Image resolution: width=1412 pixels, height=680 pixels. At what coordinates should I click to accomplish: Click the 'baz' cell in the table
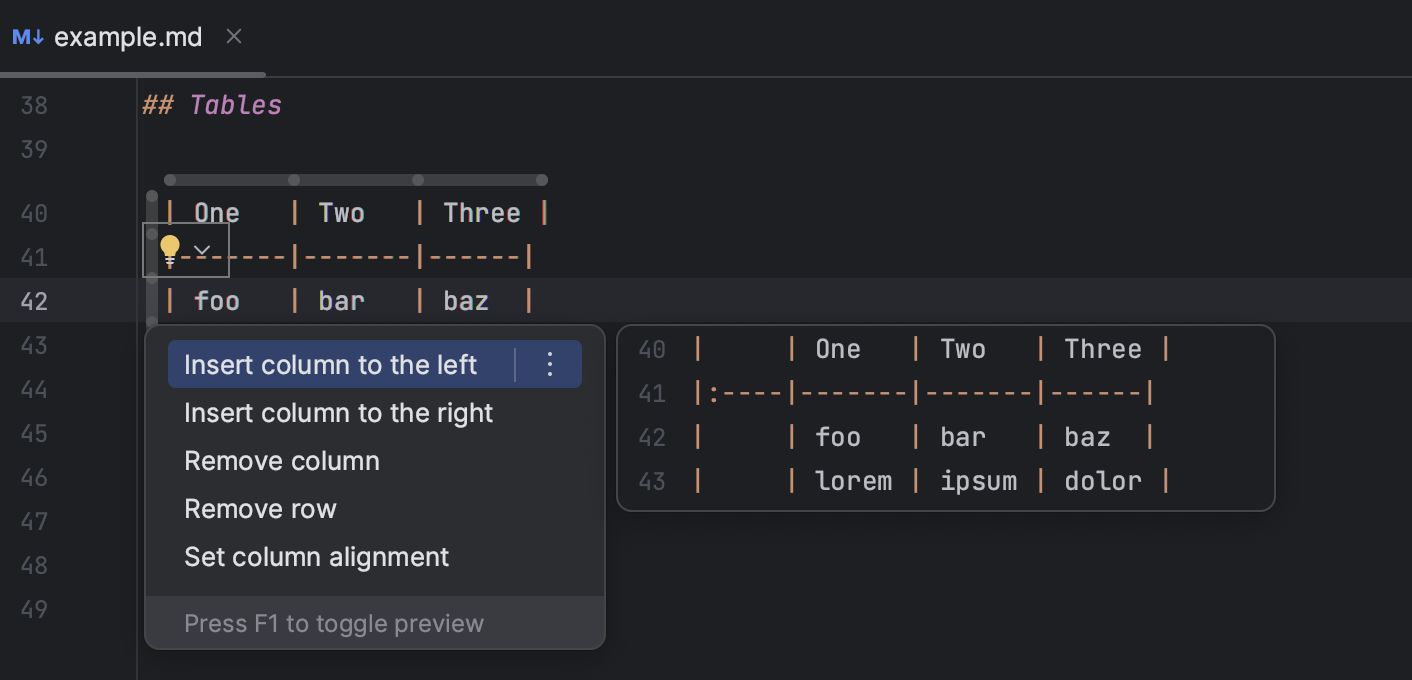[466, 300]
